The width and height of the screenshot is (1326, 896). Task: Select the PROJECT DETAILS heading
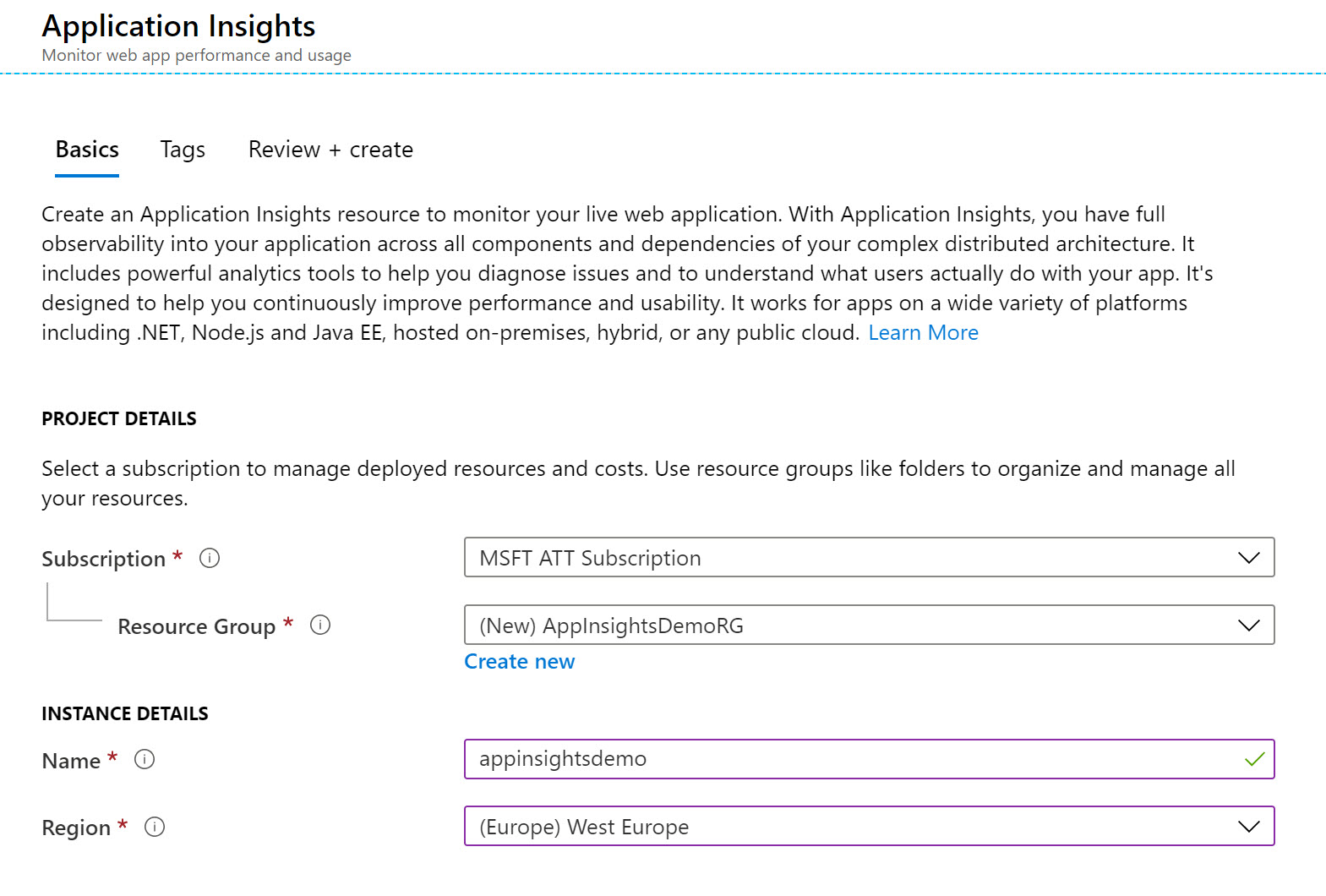pos(119,418)
